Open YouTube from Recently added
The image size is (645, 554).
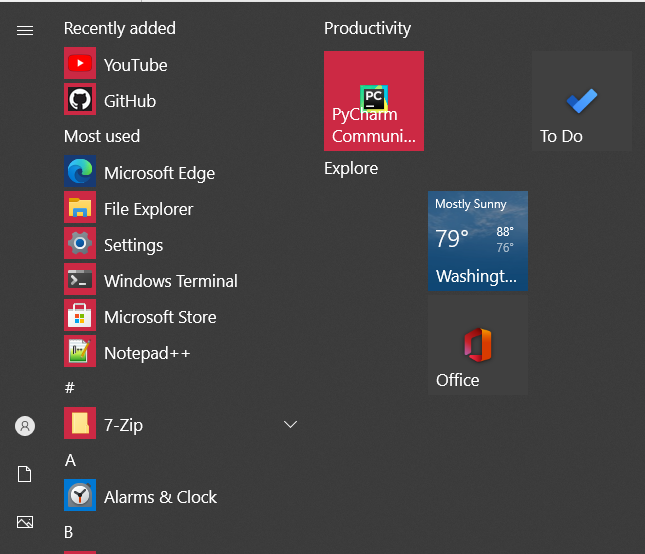pos(135,65)
